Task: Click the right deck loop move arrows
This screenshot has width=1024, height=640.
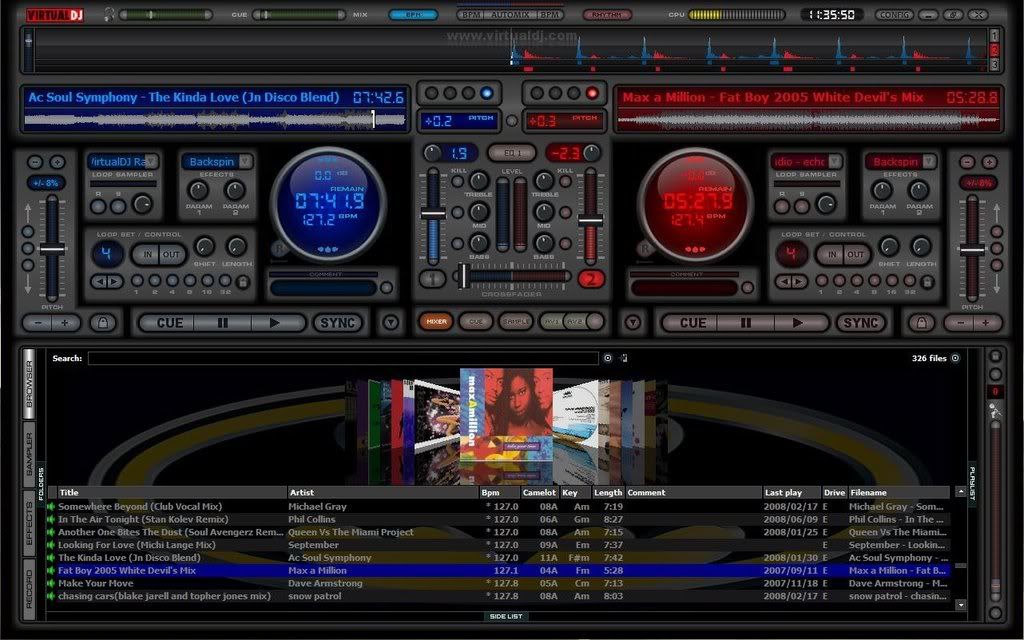Action: tap(791, 281)
